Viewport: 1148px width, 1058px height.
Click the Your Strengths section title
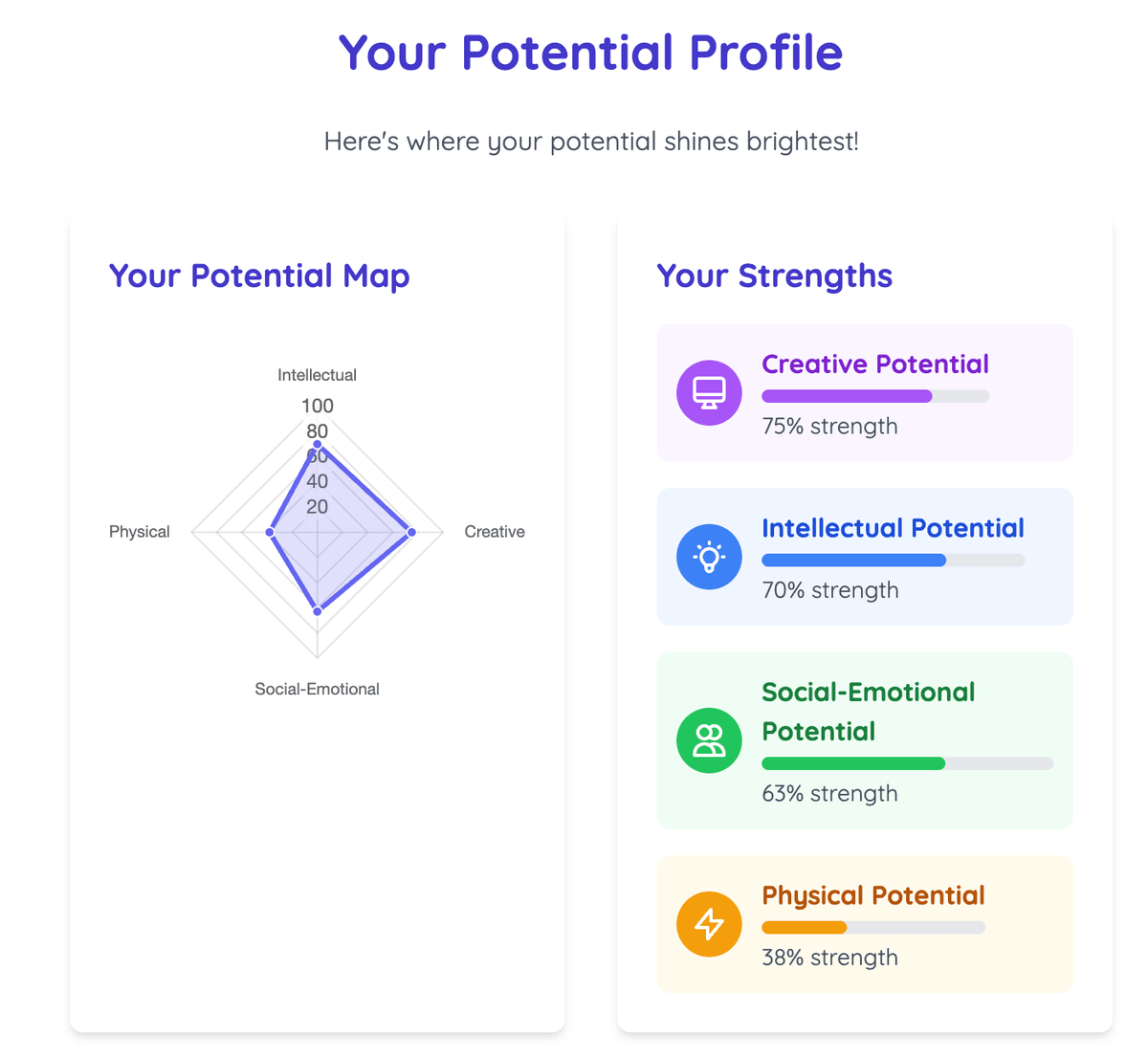coord(774,276)
